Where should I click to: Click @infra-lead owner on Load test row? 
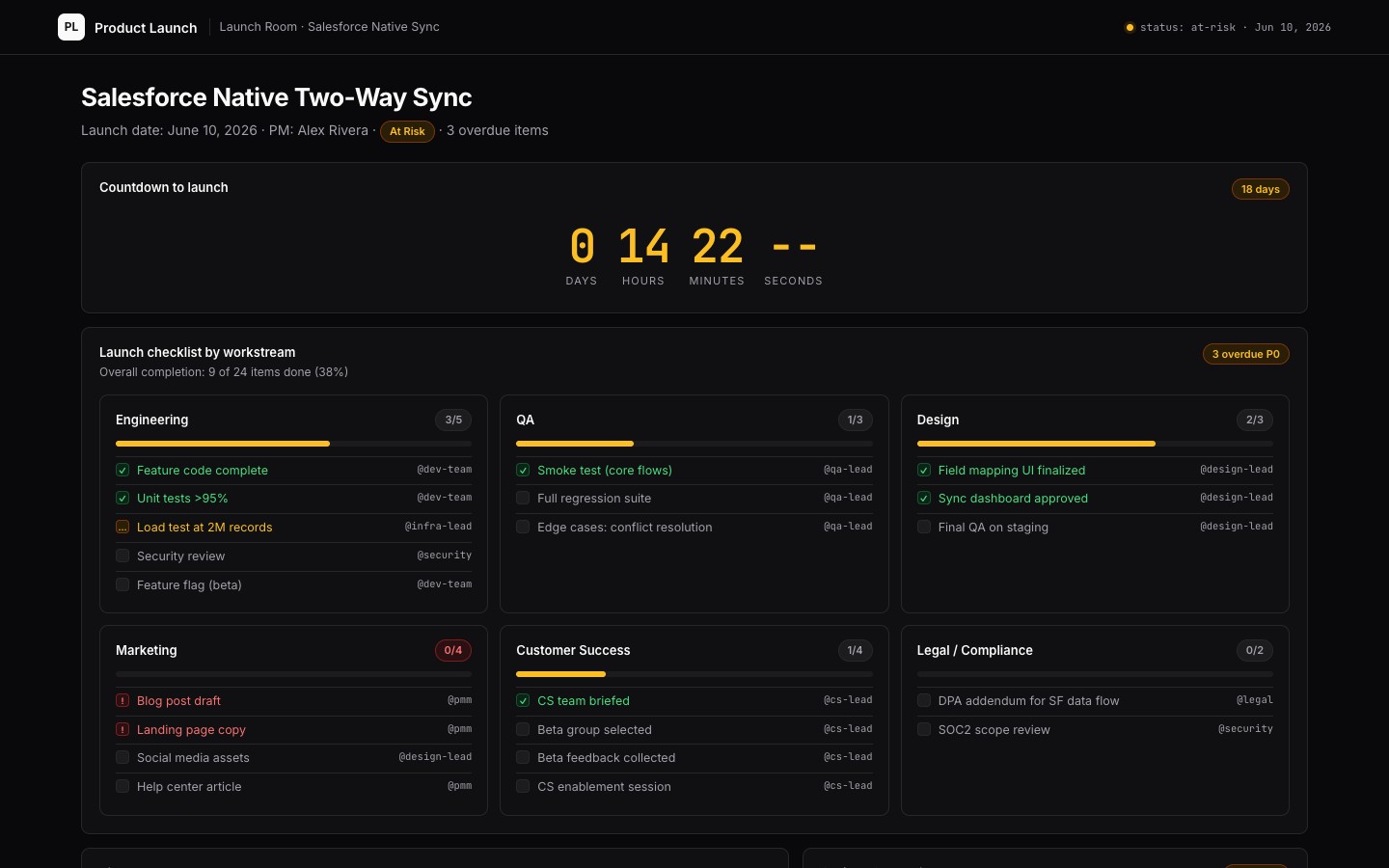coord(438,527)
